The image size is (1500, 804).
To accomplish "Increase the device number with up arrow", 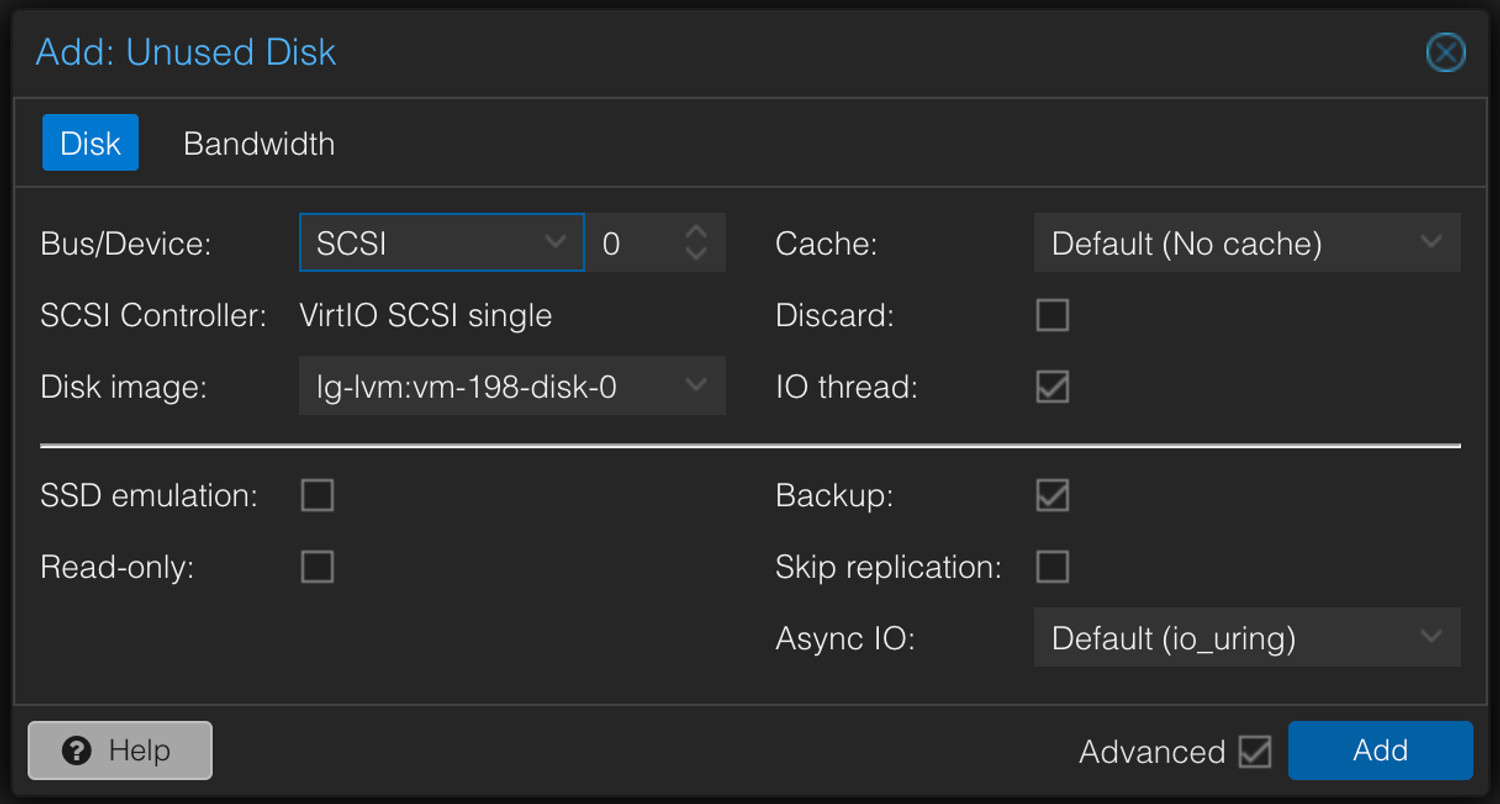I will [696, 233].
